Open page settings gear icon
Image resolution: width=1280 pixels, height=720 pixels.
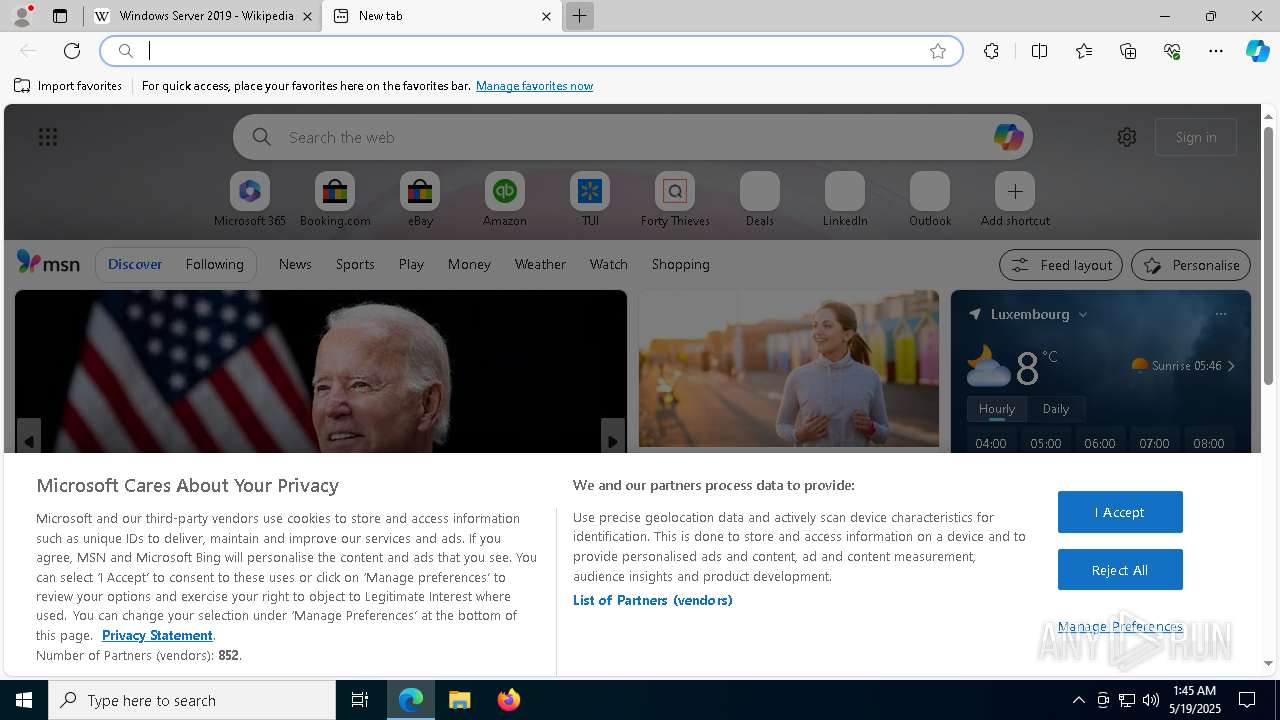tap(1127, 137)
